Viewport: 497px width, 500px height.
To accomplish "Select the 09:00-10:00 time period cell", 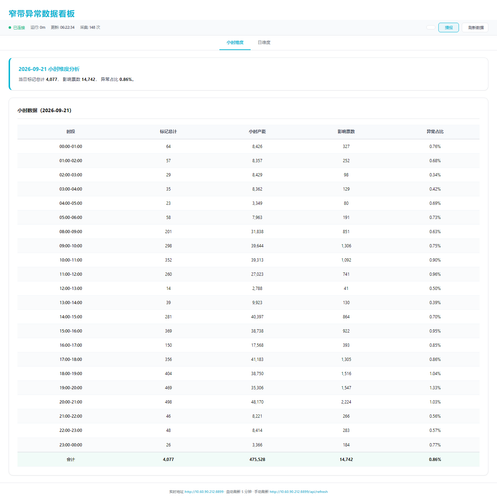I will (71, 246).
